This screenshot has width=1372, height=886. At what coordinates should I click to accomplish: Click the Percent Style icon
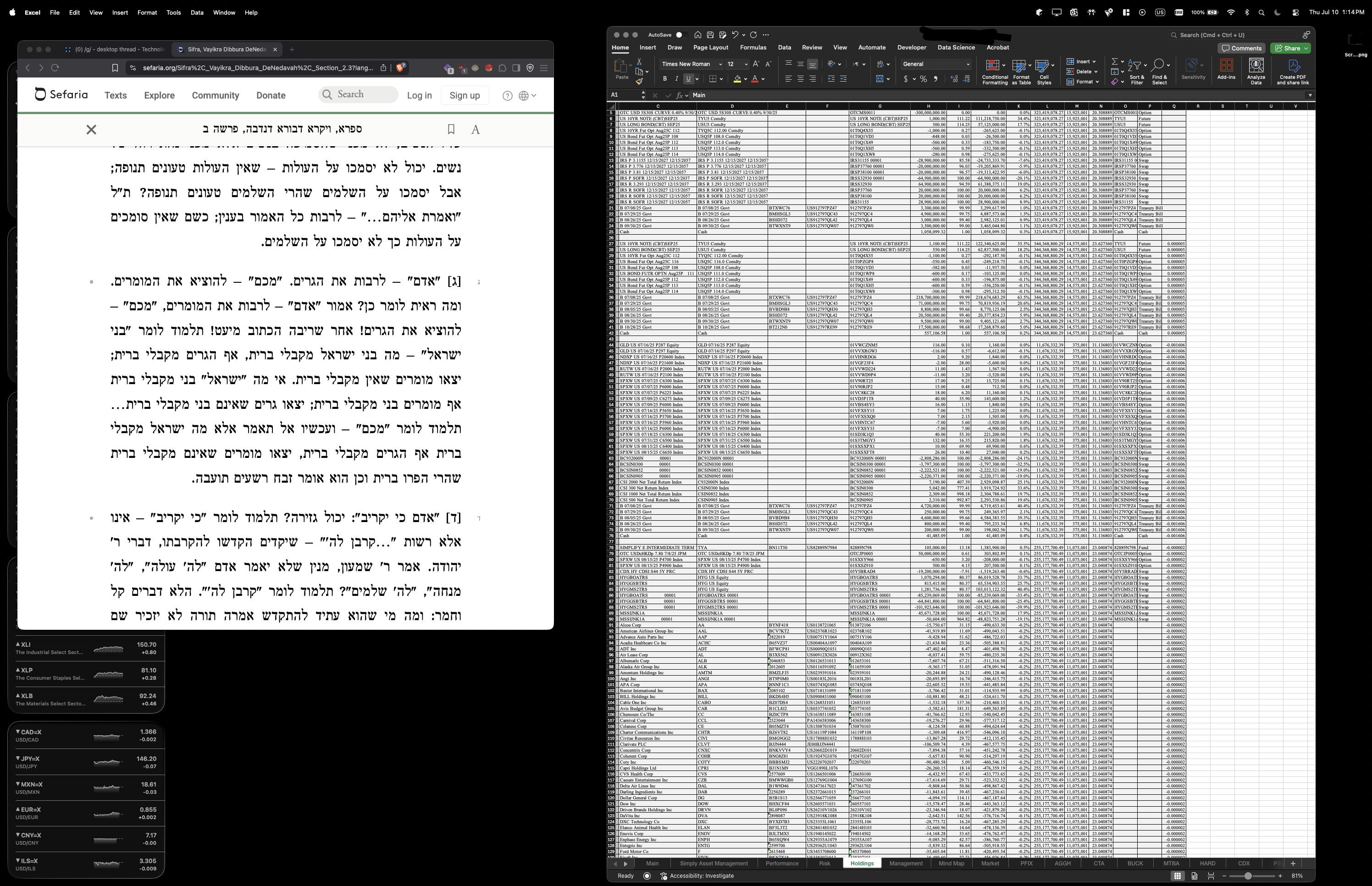click(923, 79)
